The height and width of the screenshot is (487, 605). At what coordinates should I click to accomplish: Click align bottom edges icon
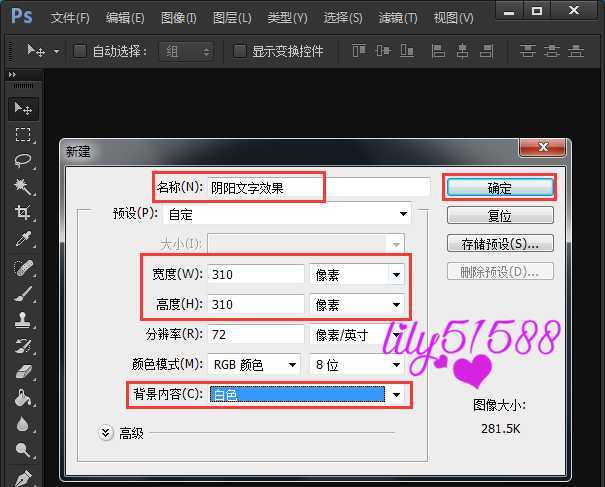click(407, 51)
